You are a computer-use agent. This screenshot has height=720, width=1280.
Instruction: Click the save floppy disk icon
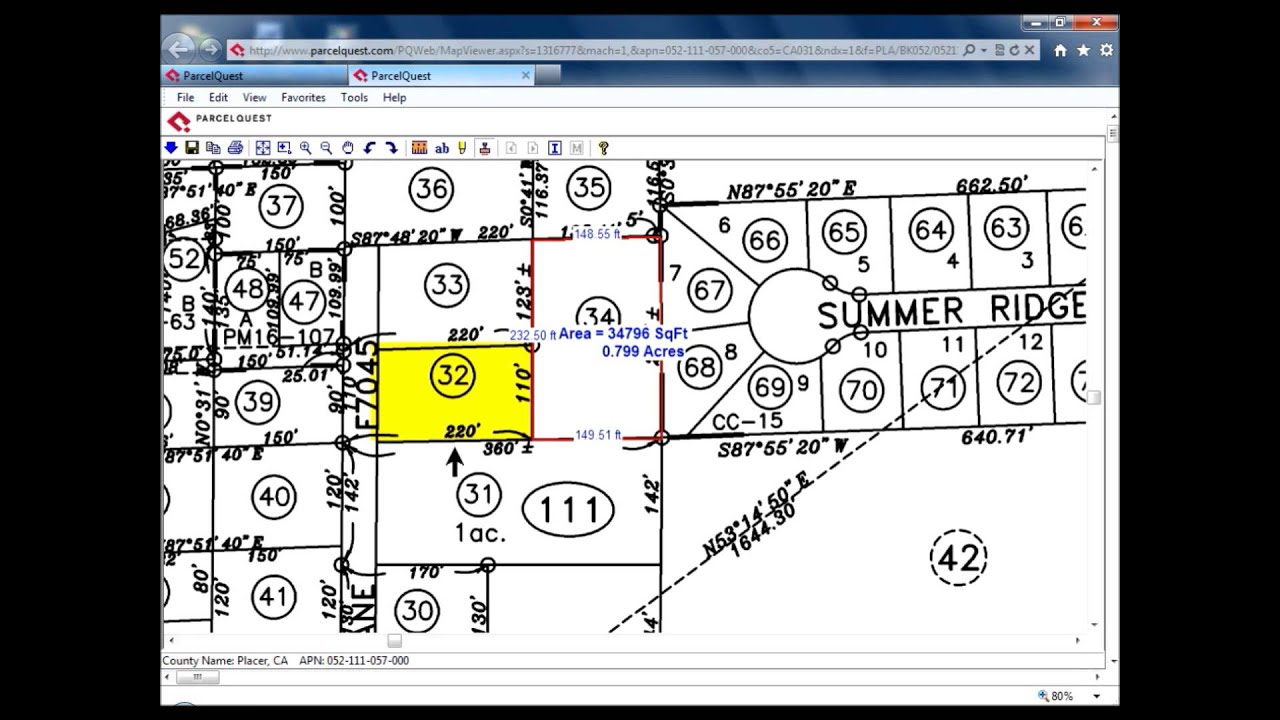point(192,148)
